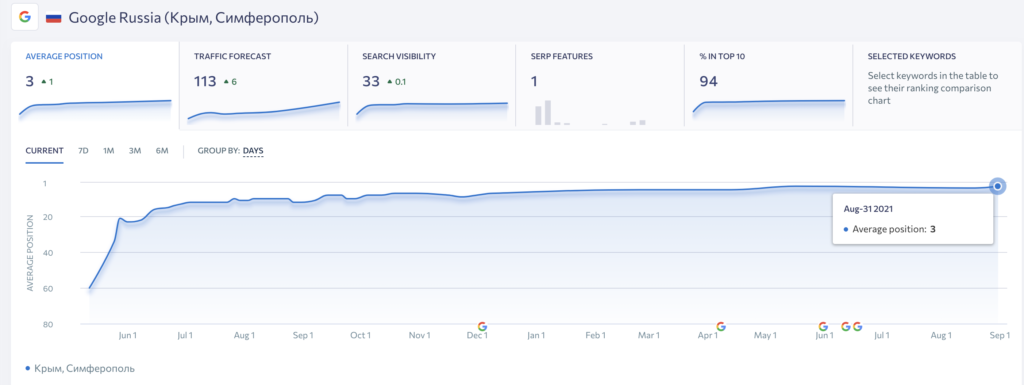Screen dimensions: 1024x385
Task: Click the 'Oct 1' x-axis label
Action: (360, 335)
